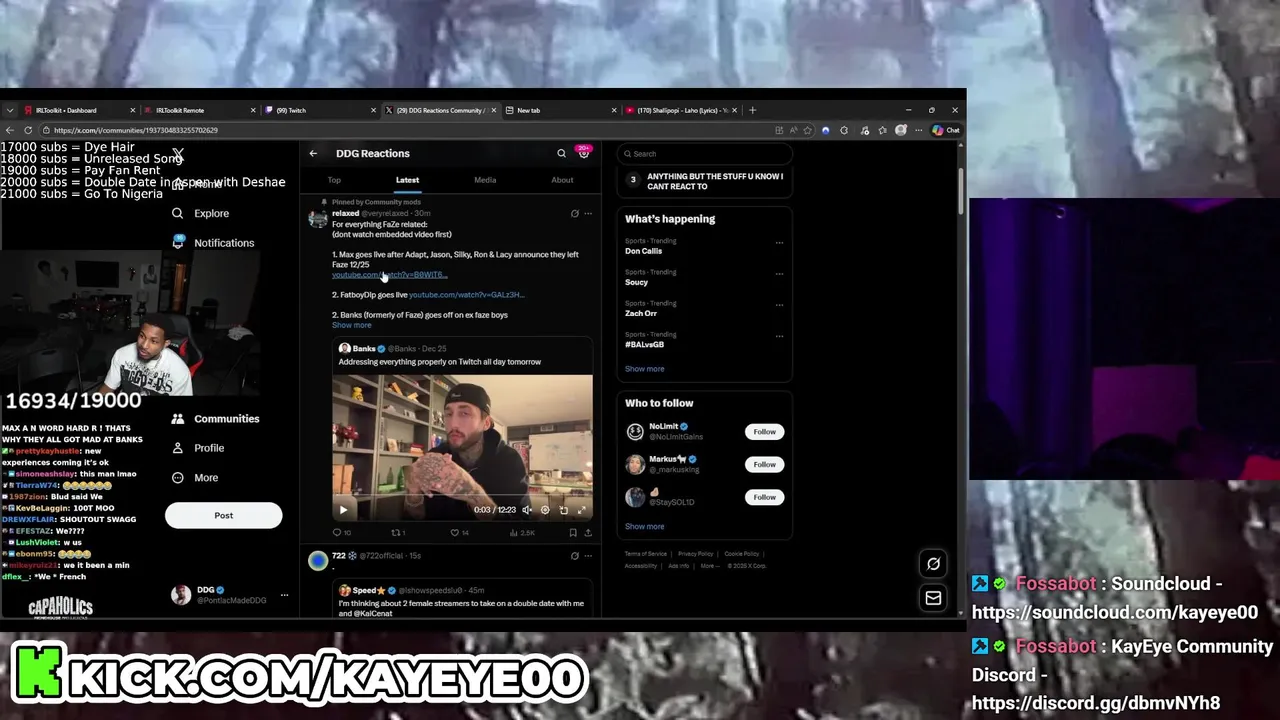Repost the relaxed pinned post
Screen dimensions: 1280x720
pos(398,533)
